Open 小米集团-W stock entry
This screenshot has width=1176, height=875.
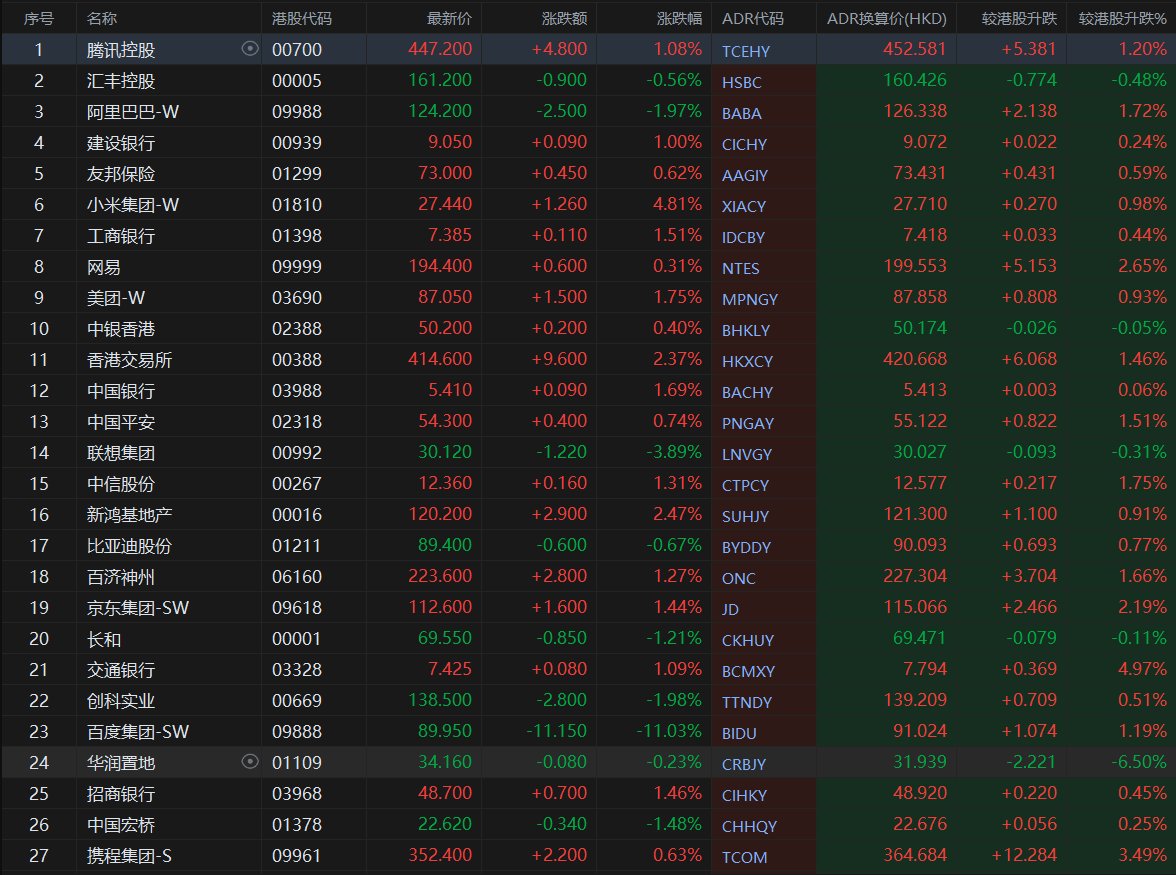pos(133,205)
